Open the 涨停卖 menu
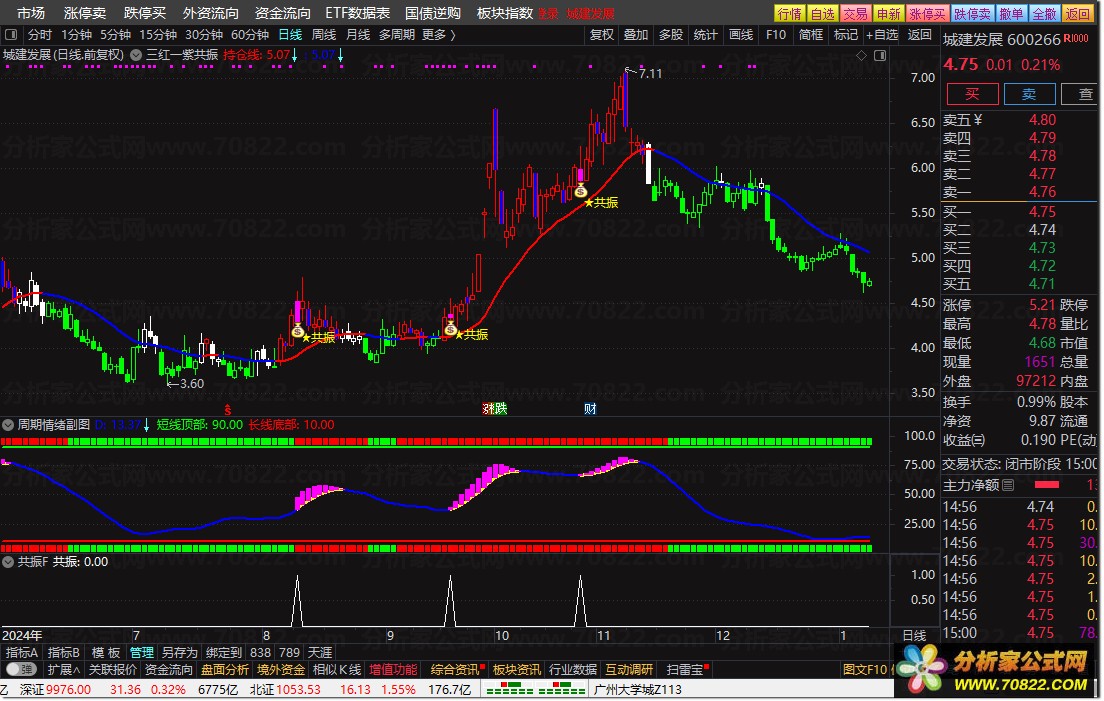The height and width of the screenshot is (701, 1104). [x=84, y=13]
